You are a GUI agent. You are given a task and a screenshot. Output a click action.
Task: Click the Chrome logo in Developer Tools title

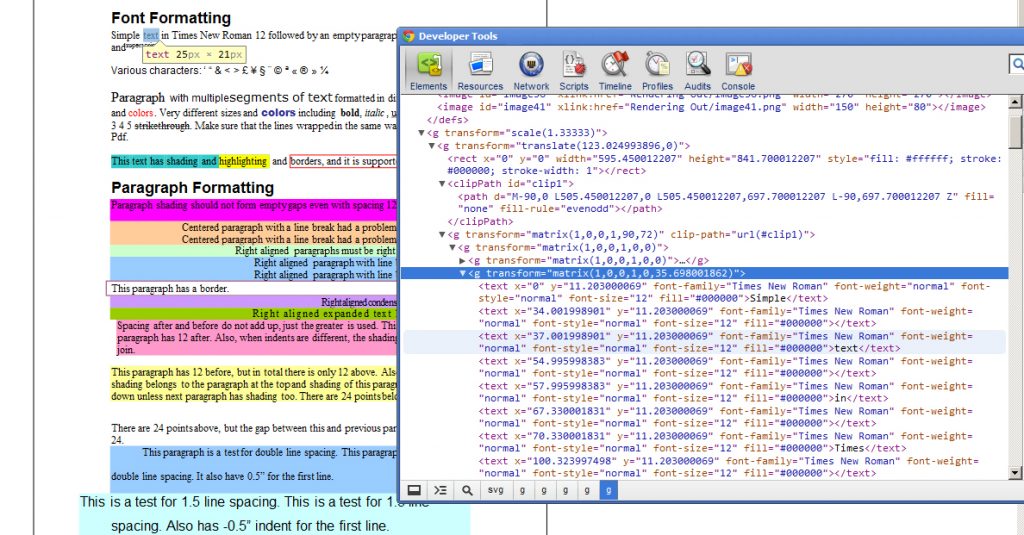pos(409,36)
